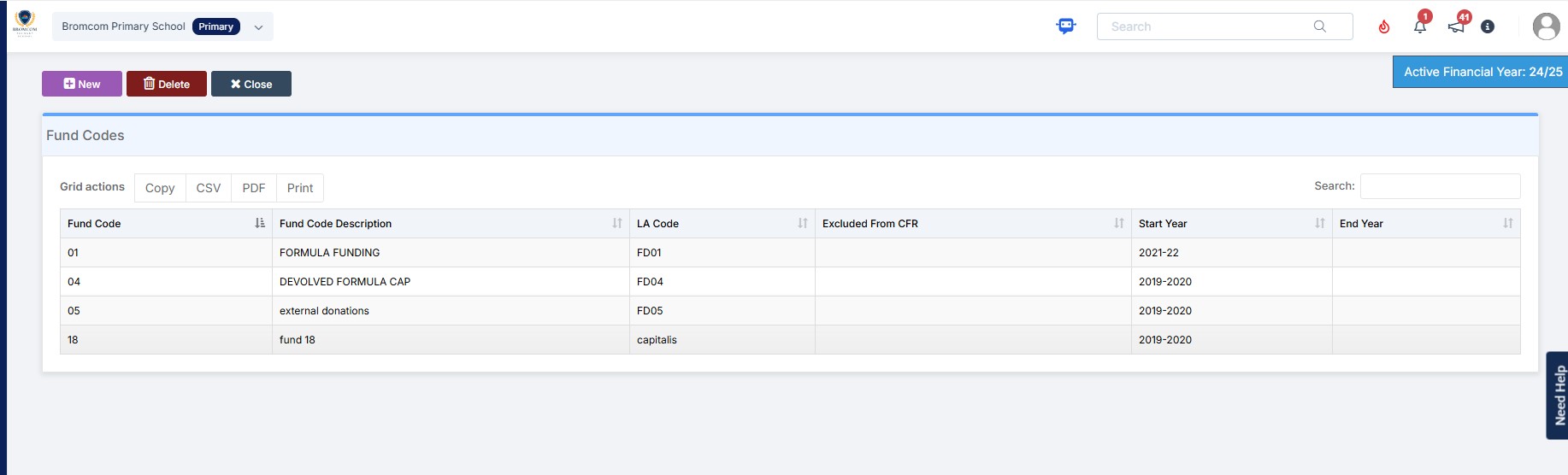This screenshot has height=475, width=1568.
Task: Click the New button
Action: (x=82, y=84)
